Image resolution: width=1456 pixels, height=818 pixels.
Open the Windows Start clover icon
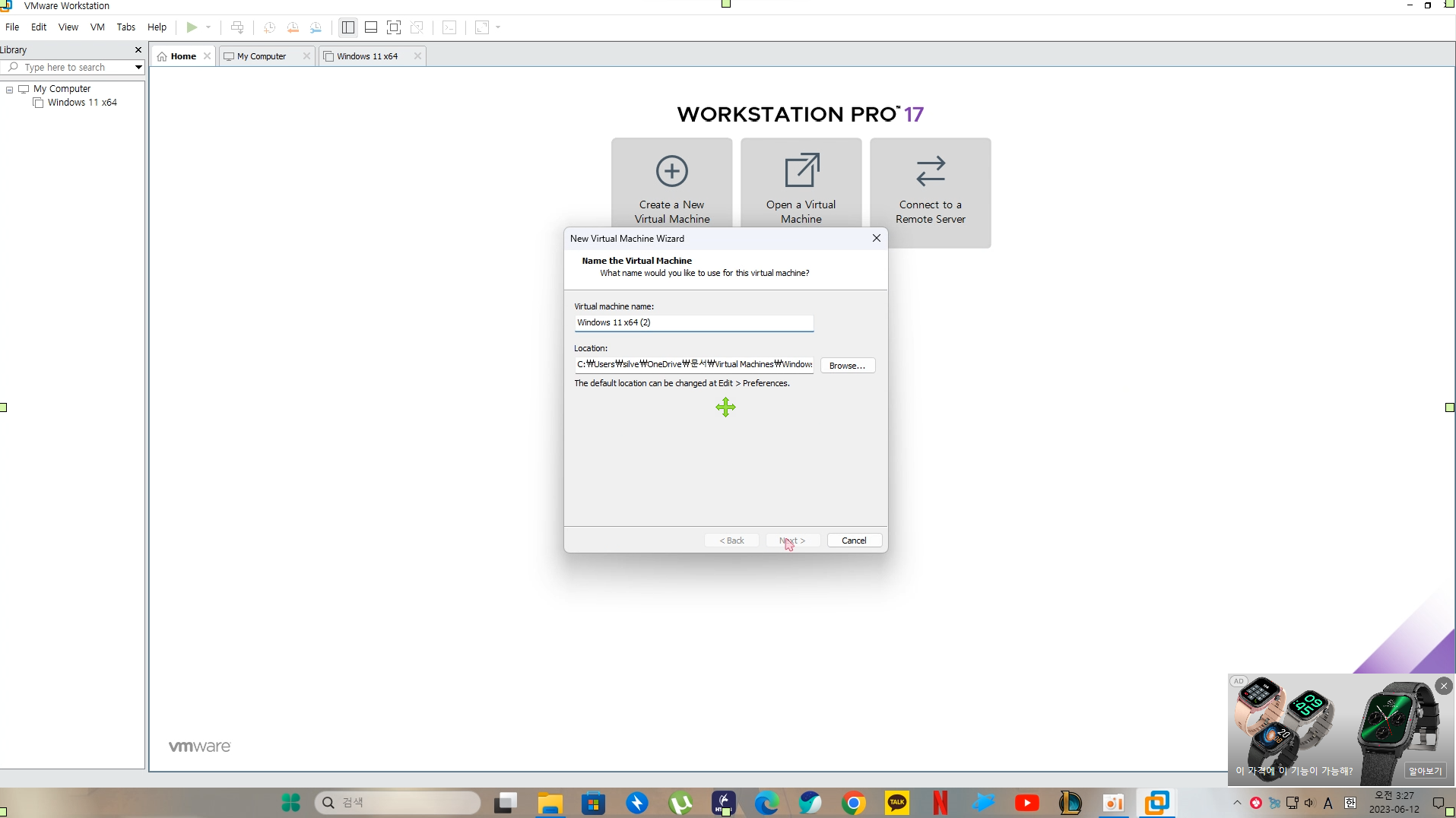coord(291,803)
